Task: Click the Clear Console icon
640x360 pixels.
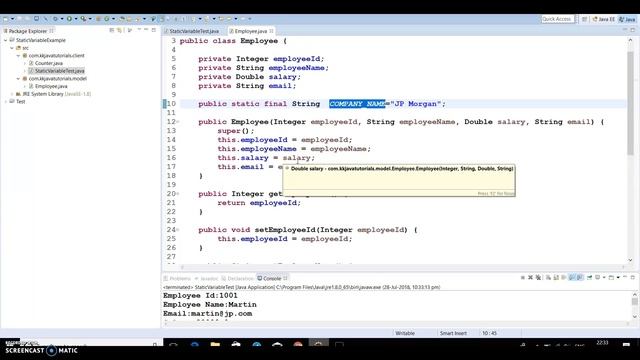Action: (548, 278)
